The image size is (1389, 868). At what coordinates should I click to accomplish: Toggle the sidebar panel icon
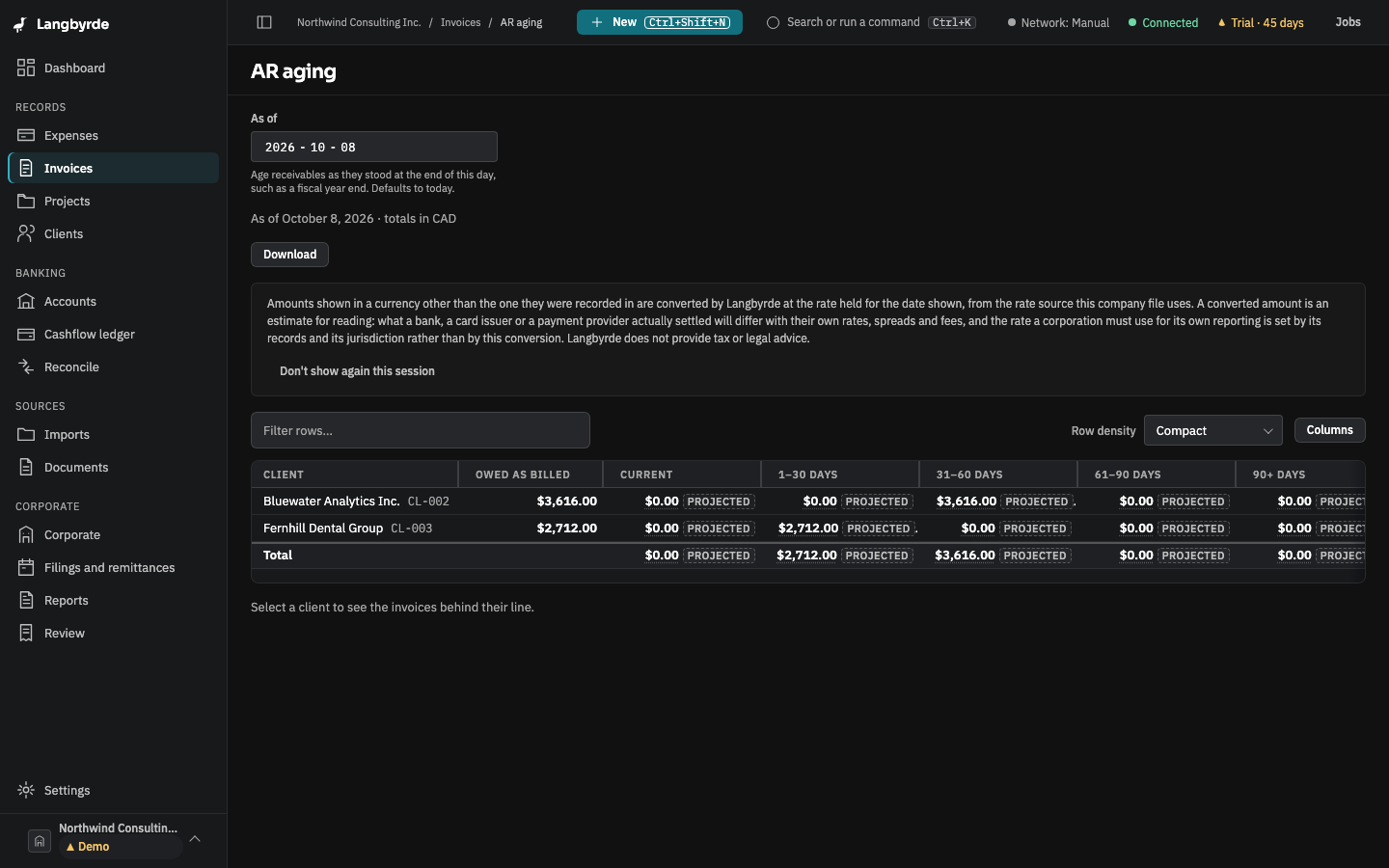tap(264, 22)
